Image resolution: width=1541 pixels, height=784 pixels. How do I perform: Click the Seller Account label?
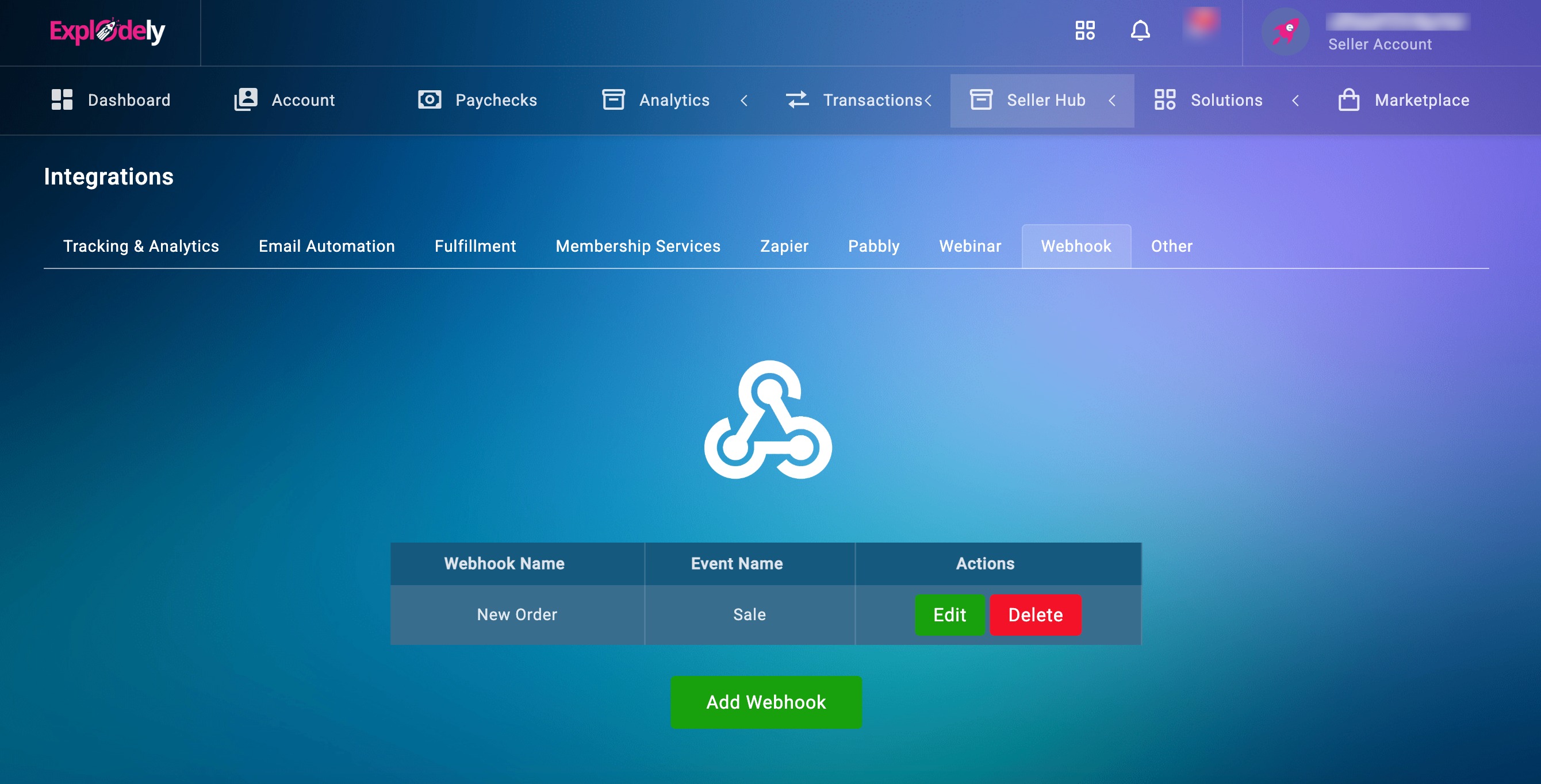click(x=1379, y=44)
